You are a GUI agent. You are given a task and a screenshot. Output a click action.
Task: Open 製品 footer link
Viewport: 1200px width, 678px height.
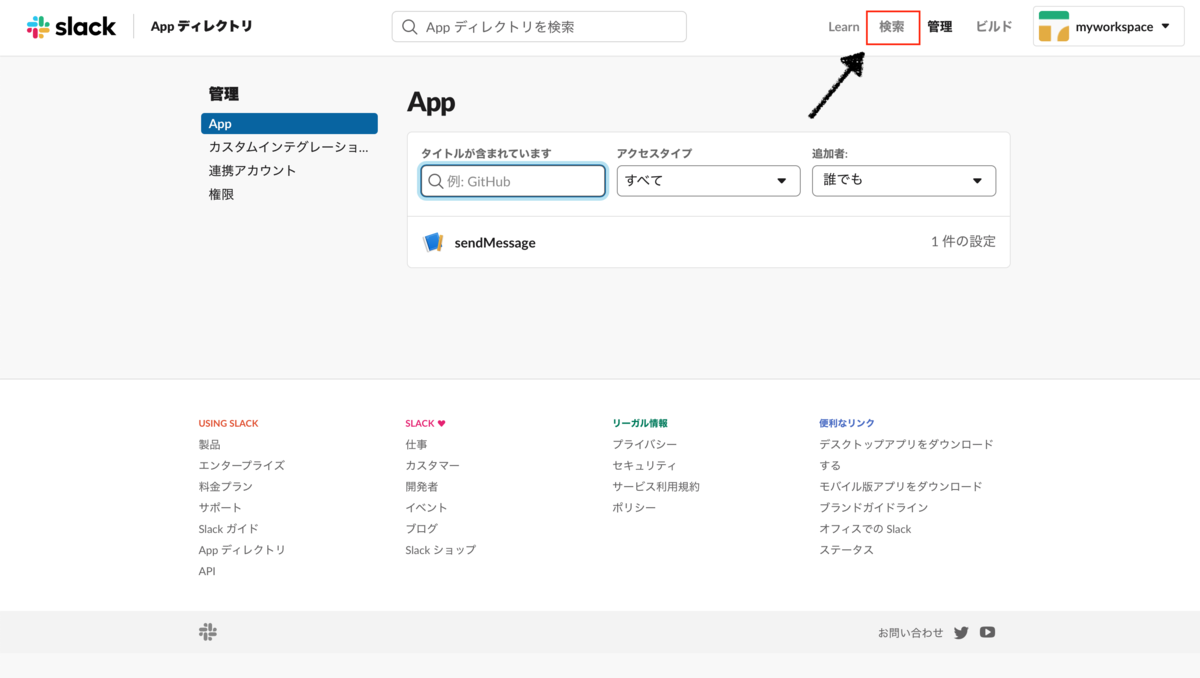coord(209,444)
